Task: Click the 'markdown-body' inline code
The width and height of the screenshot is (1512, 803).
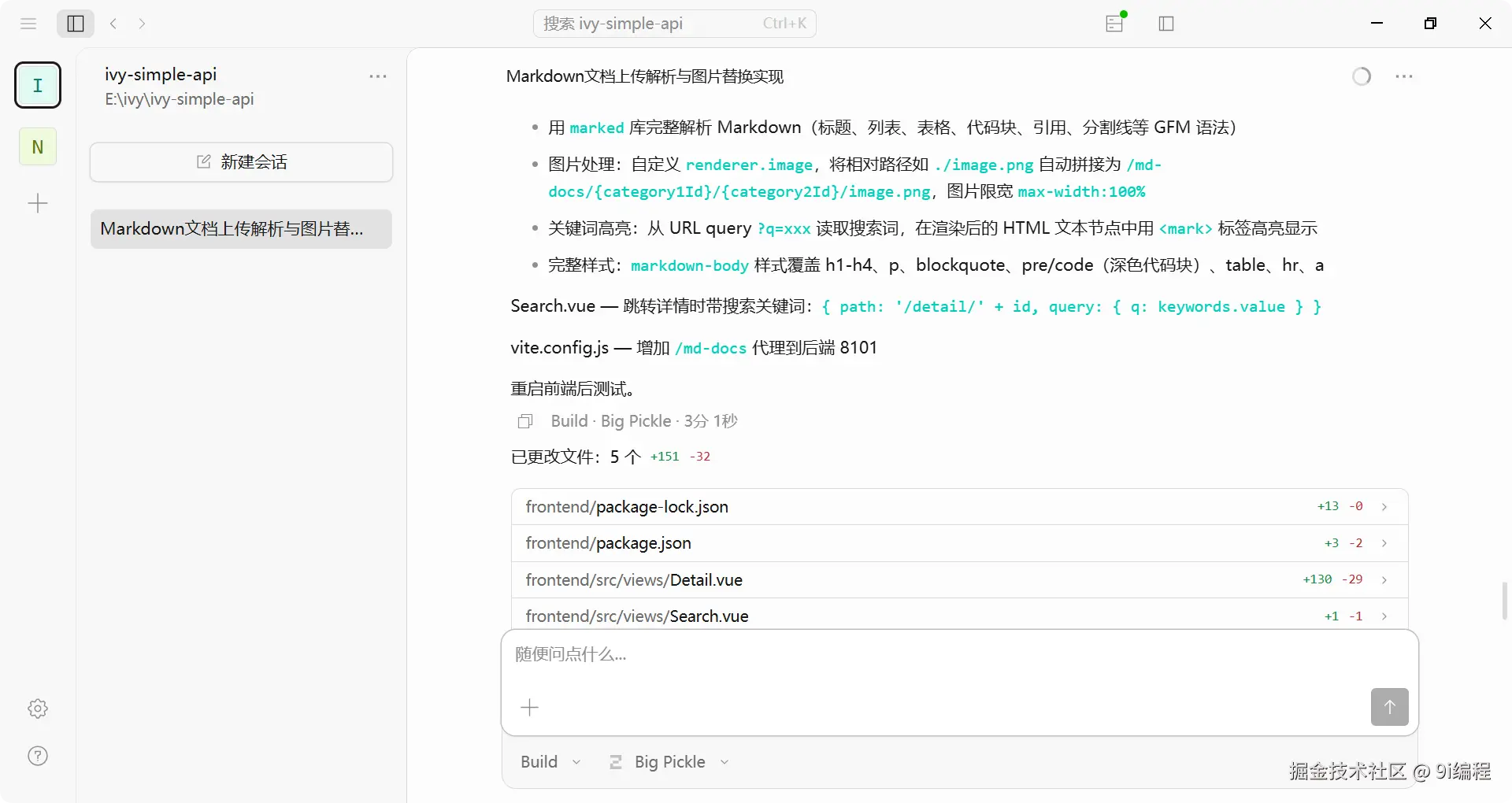Action: pos(690,266)
